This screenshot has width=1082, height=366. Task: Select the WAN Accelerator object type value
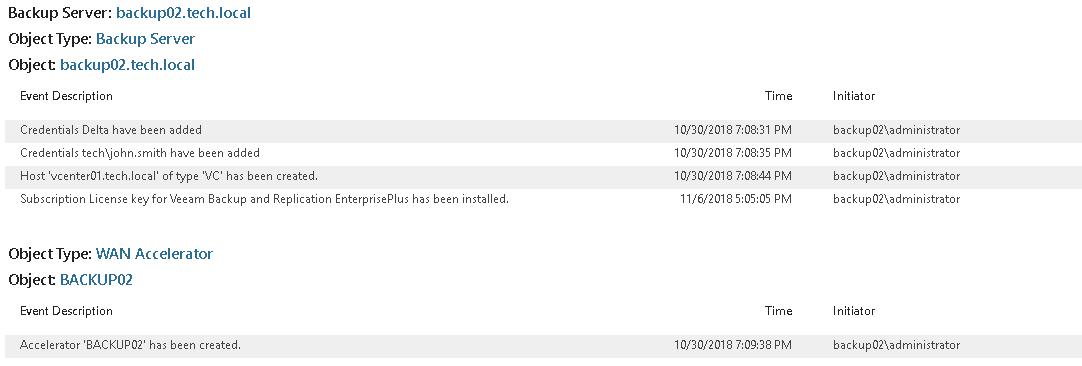(x=155, y=253)
